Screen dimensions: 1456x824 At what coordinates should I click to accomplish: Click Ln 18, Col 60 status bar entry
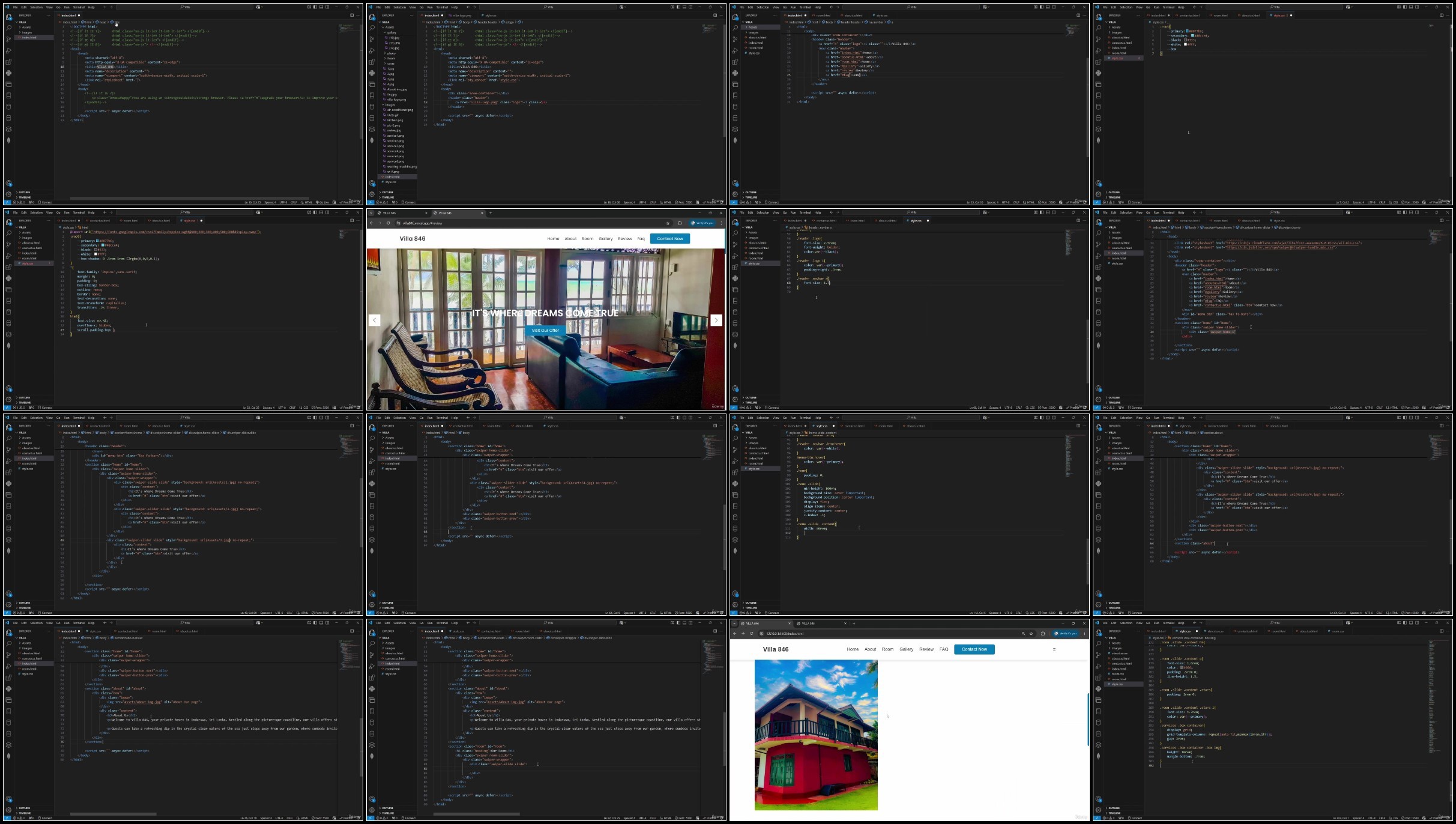612,202
